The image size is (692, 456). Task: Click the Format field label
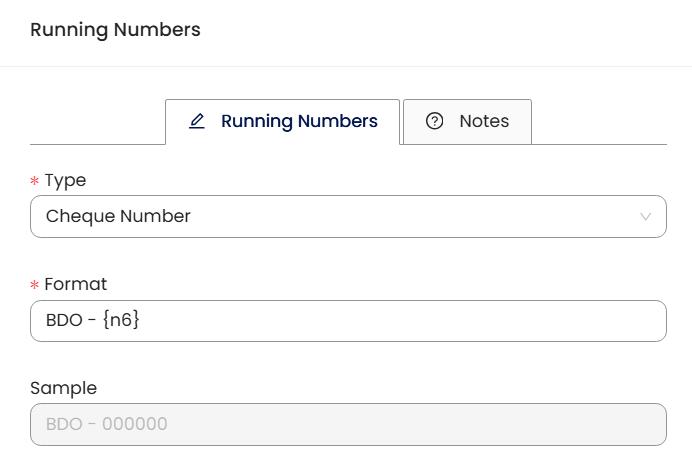coord(75,285)
